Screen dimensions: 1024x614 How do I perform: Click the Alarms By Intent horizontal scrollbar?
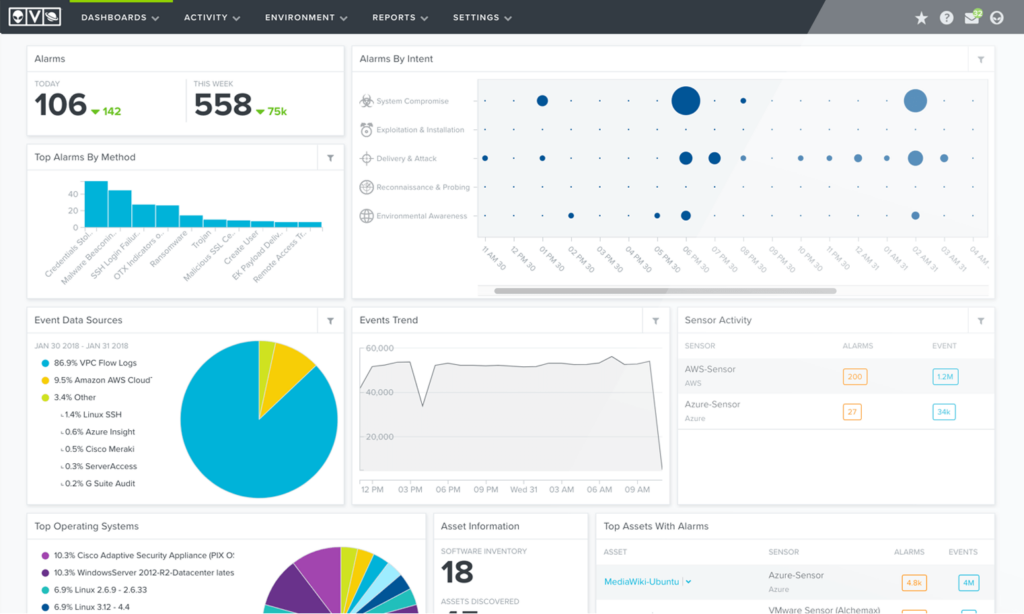click(665, 291)
